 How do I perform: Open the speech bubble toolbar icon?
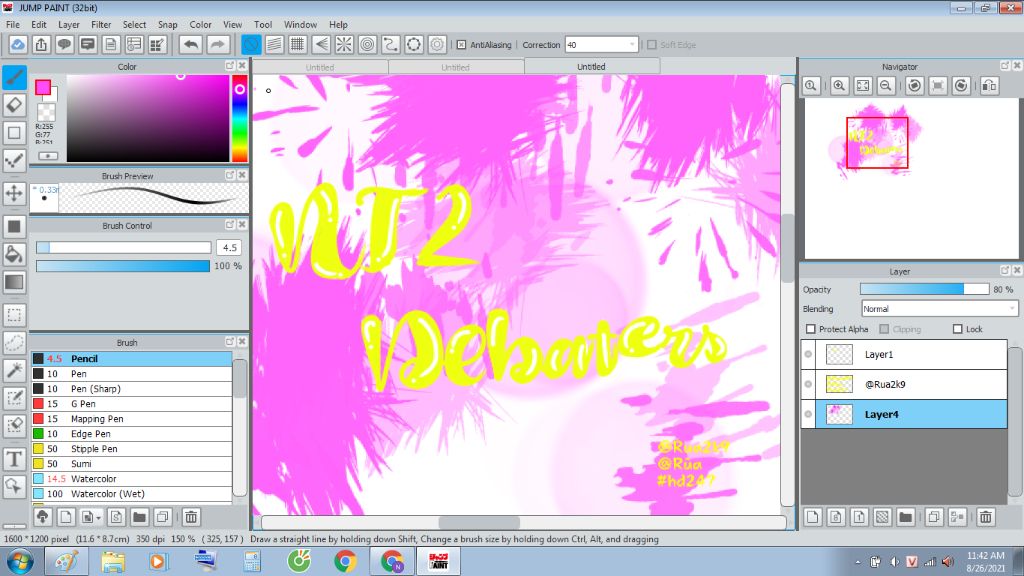pos(64,44)
